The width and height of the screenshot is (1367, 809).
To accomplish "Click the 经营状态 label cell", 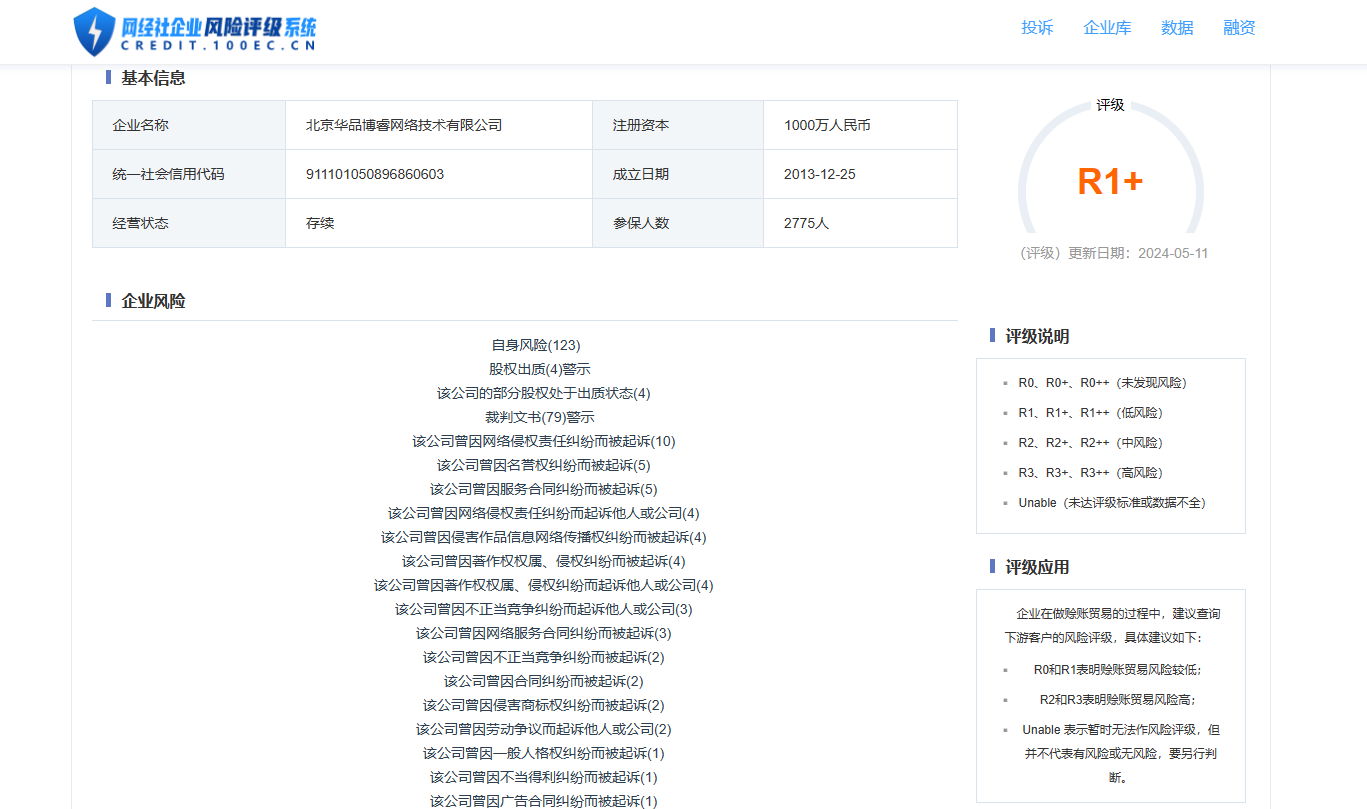I will (x=189, y=223).
